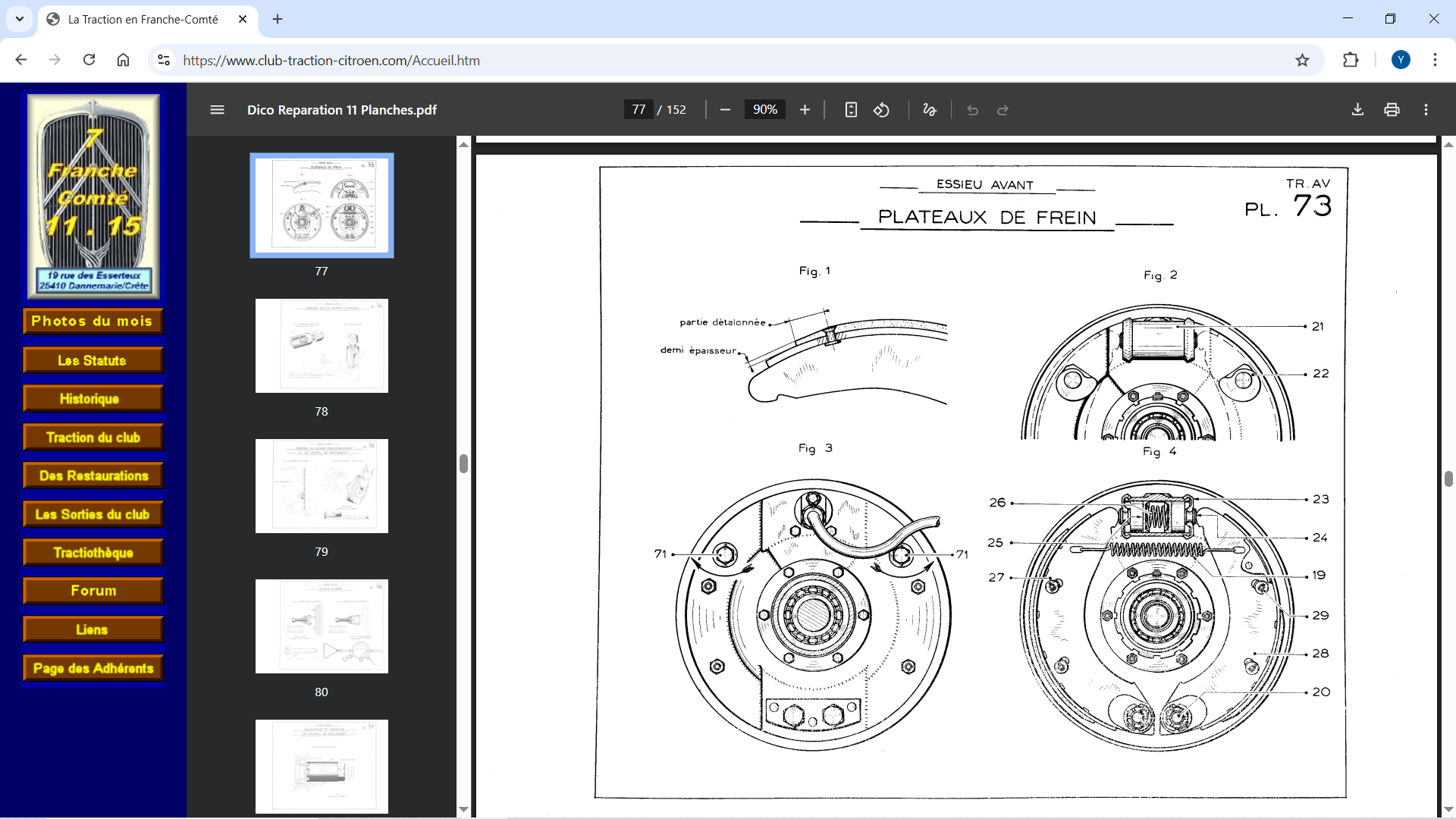
Task: Select the page 78 thumbnail
Action: coord(322,346)
